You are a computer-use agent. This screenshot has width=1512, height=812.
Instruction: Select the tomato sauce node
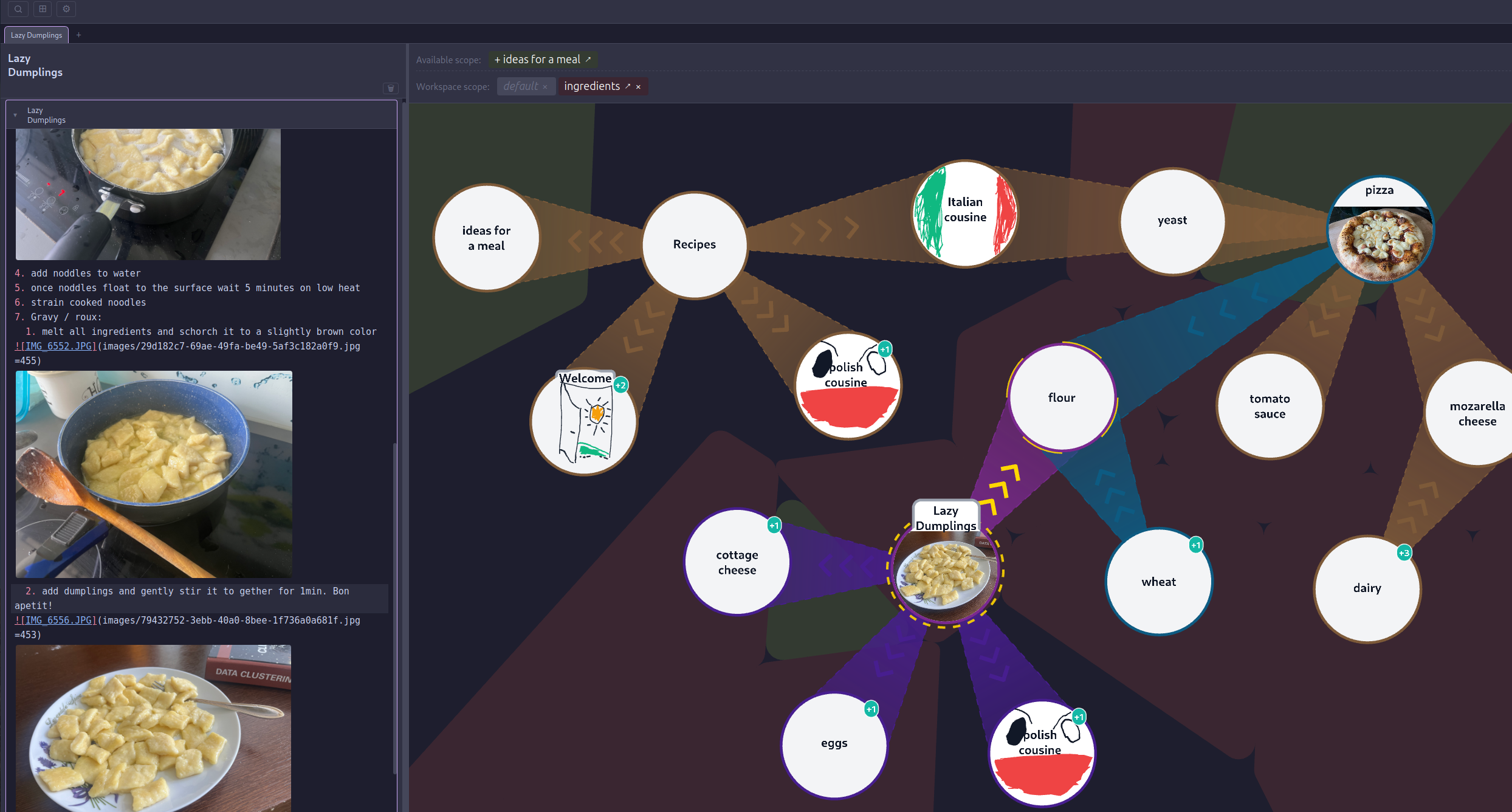pyautogui.click(x=1270, y=406)
